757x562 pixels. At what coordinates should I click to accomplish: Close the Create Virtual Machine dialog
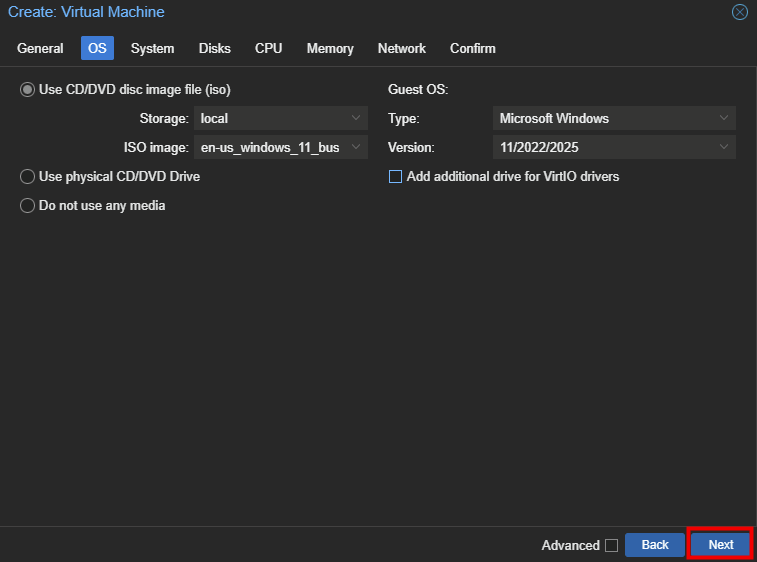(739, 12)
